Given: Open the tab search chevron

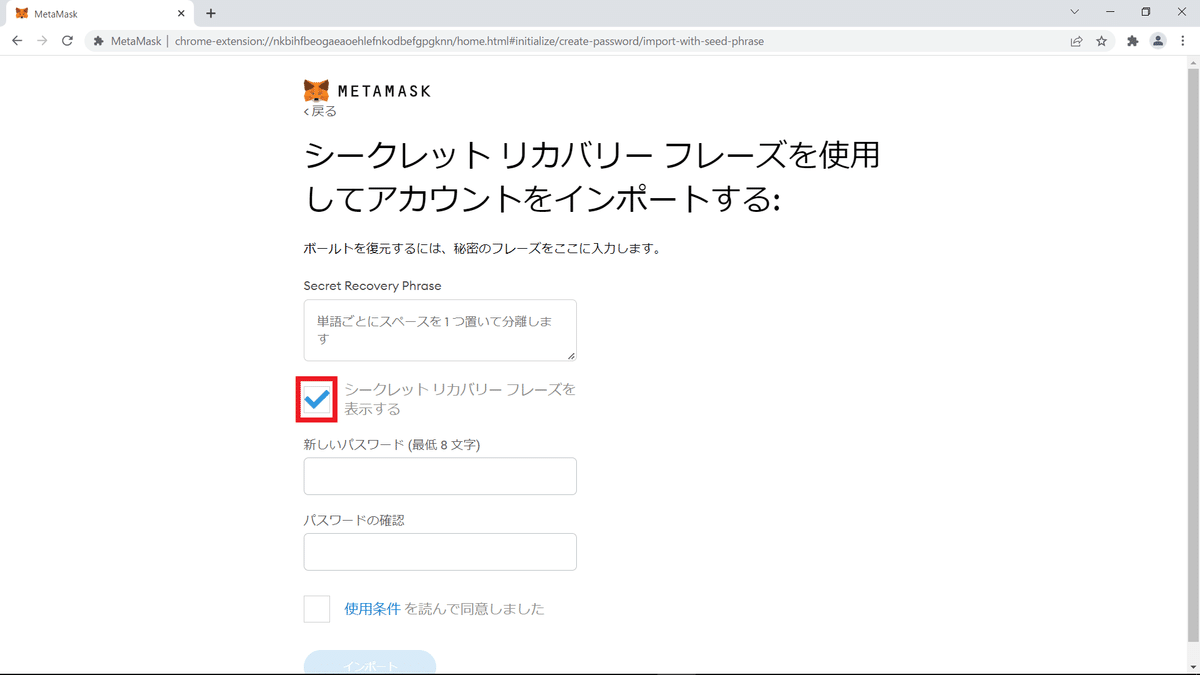Looking at the screenshot, I should (1075, 12).
